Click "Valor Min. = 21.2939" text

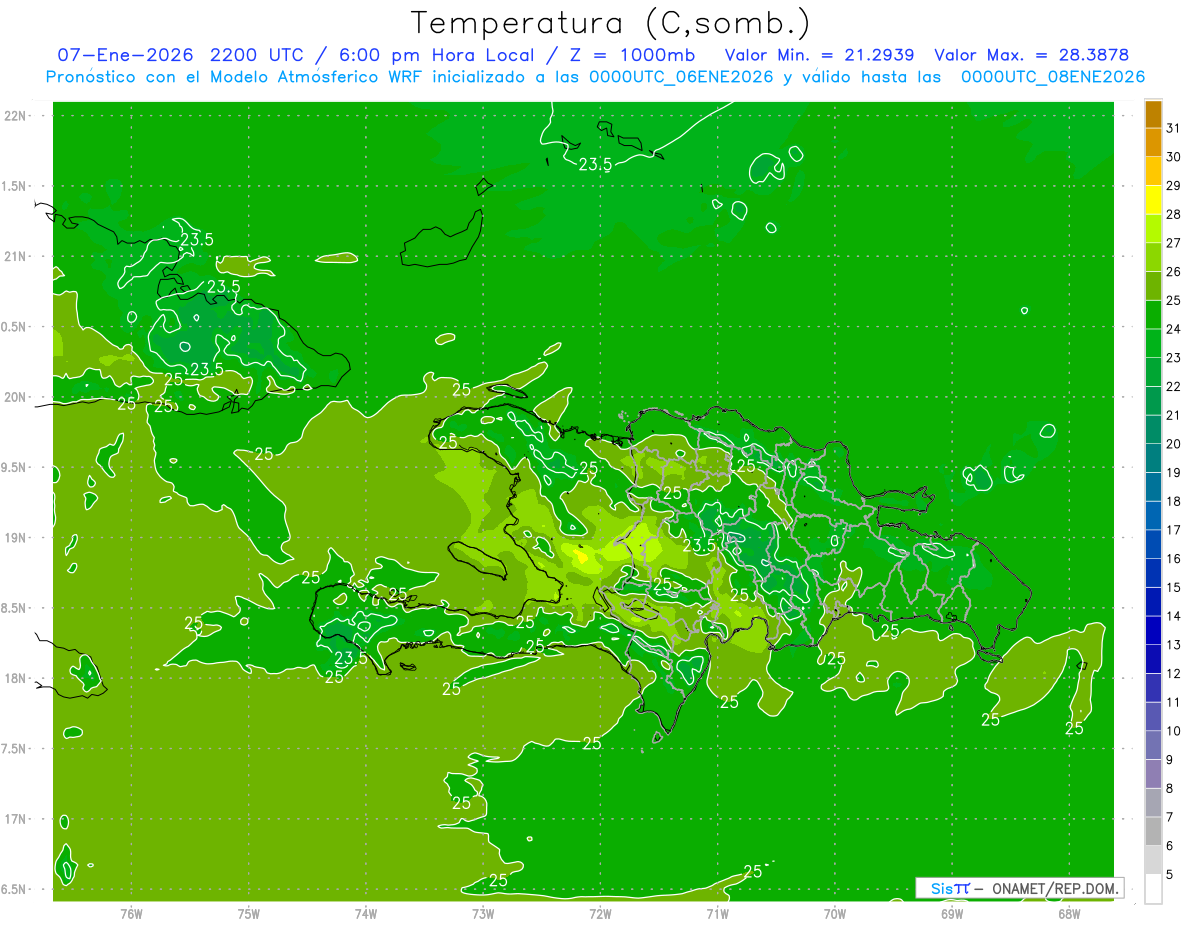click(x=819, y=55)
